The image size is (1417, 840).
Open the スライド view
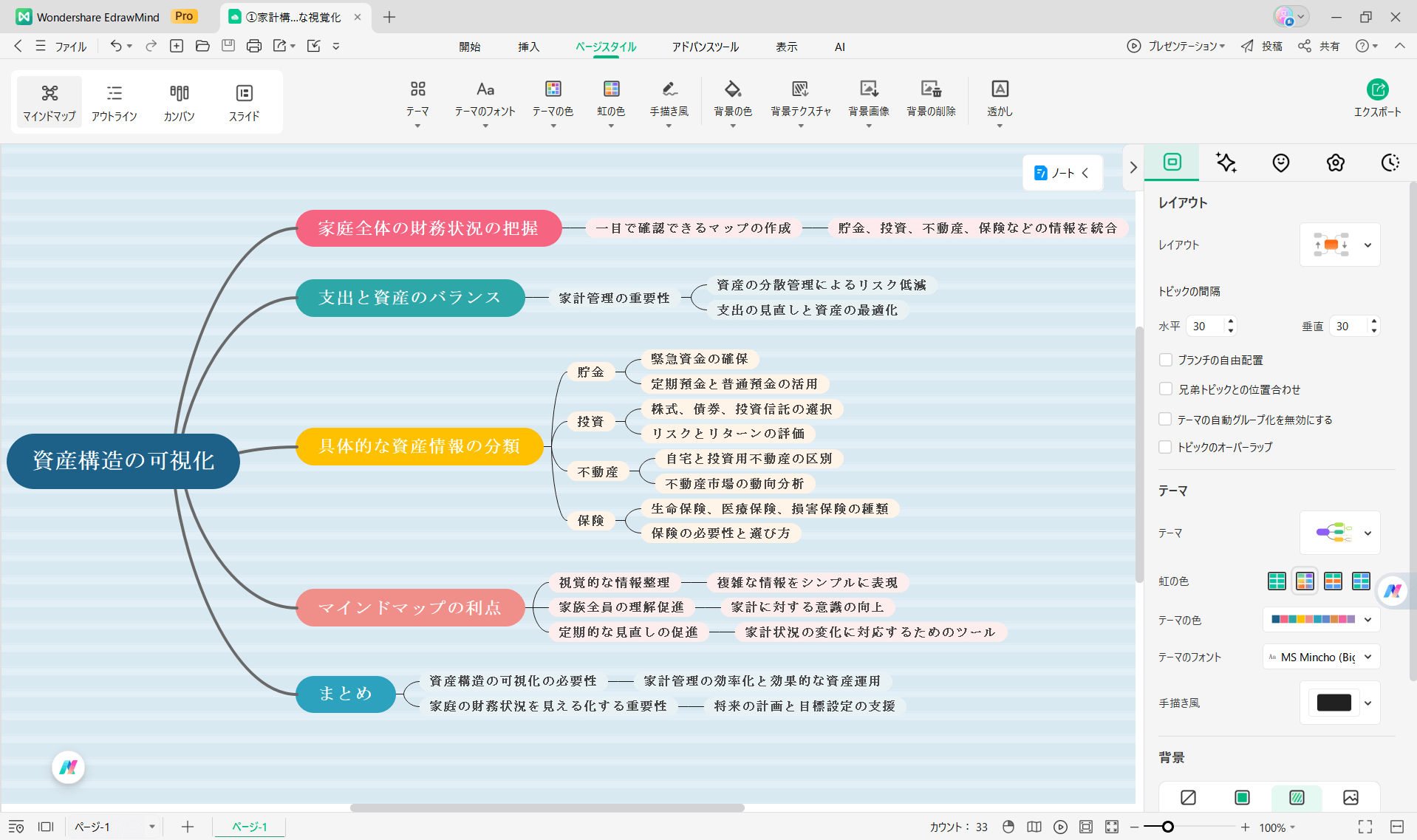coord(244,102)
